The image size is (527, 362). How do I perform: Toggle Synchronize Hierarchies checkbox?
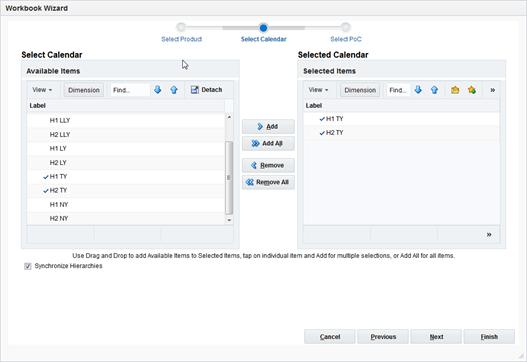pyautogui.click(x=28, y=266)
